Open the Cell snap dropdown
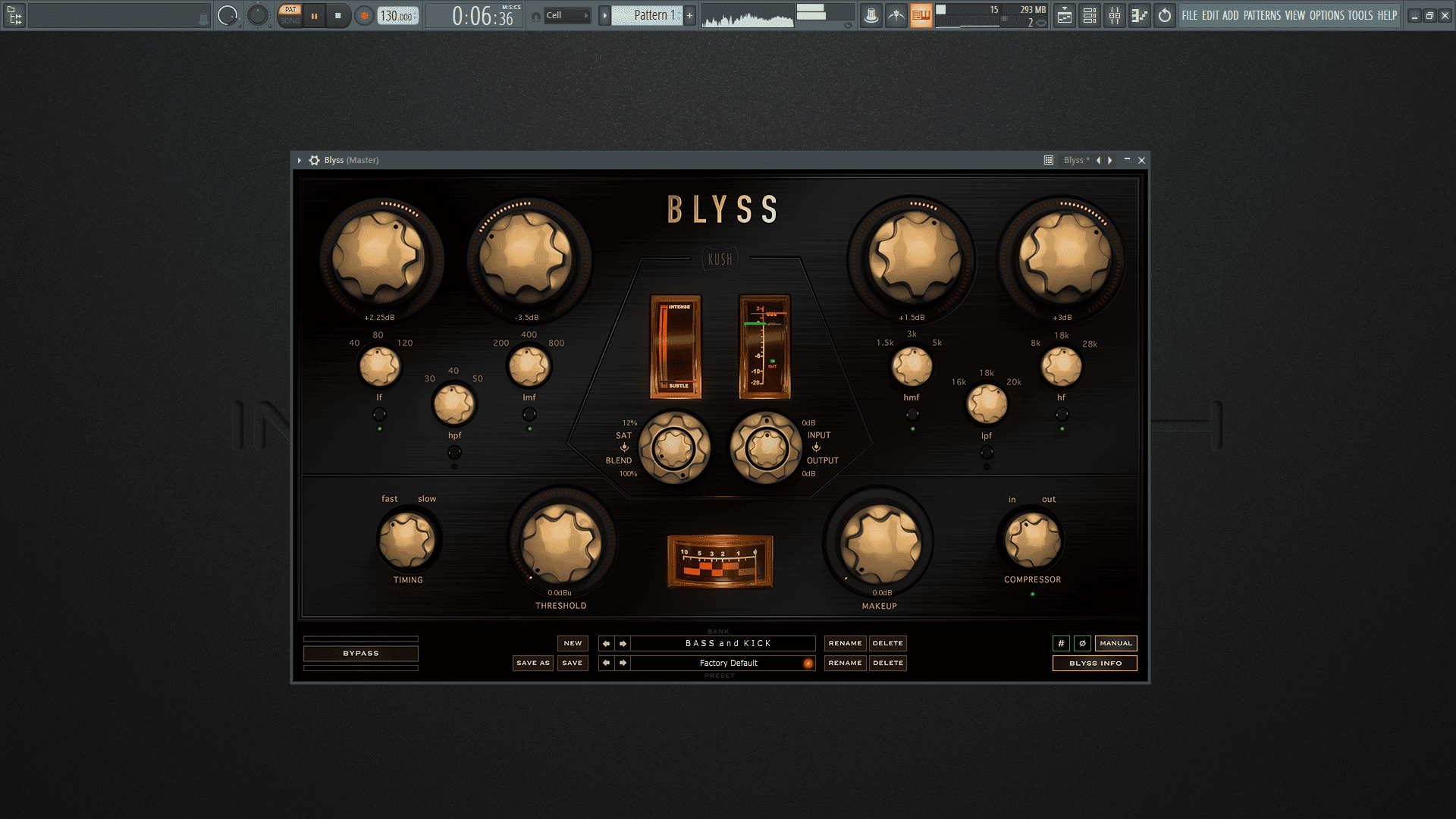Image resolution: width=1456 pixels, height=819 pixels. [x=566, y=15]
